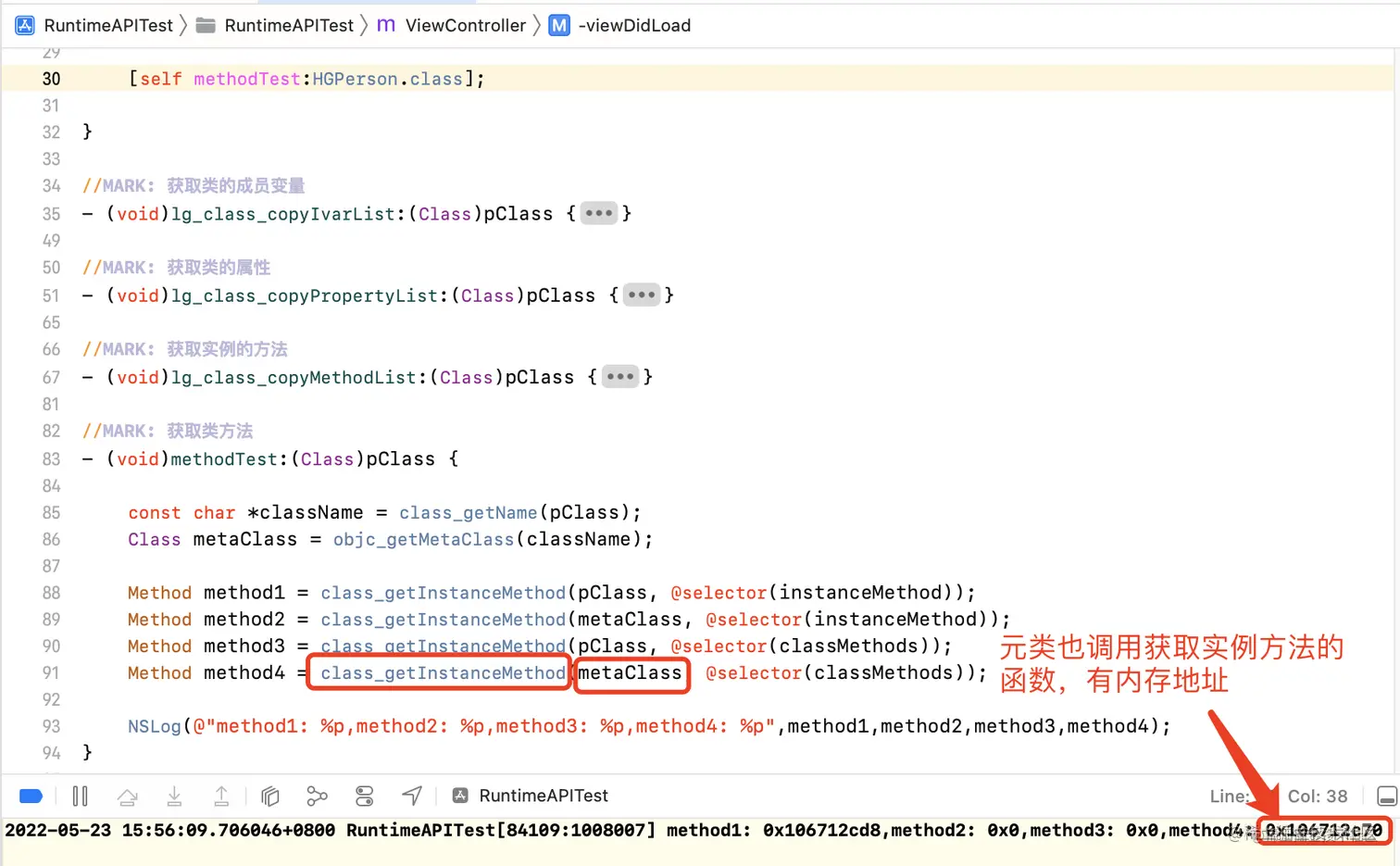
Task: Click the MARK comment on line 66
Action: tap(185, 349)
